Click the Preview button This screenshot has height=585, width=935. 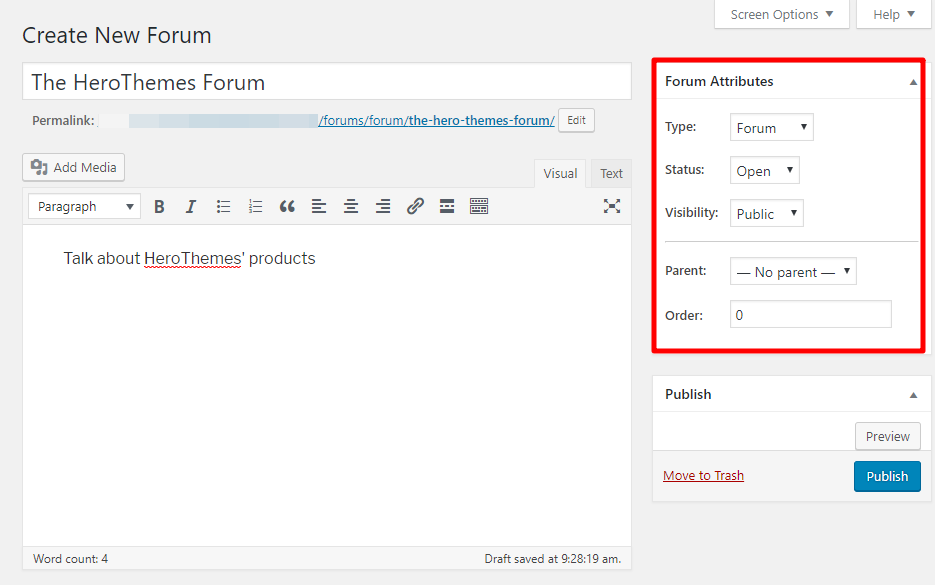(x=888, y=437)
